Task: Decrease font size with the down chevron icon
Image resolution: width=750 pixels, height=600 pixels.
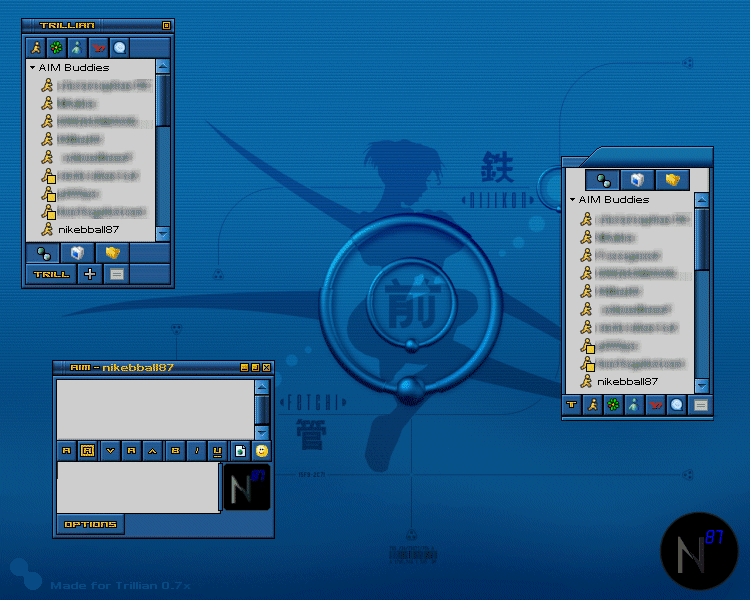Action: tap(110, 451)
